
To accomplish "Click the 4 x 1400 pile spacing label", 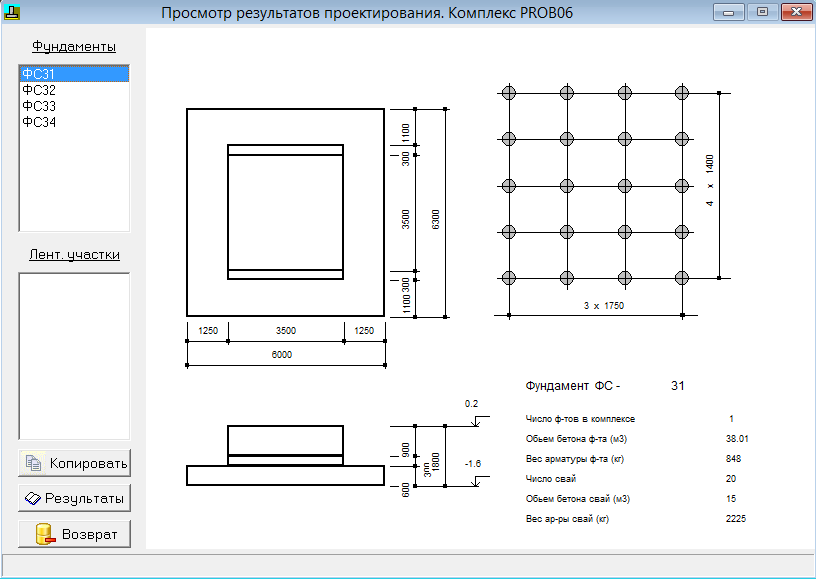I will (710, 181).
